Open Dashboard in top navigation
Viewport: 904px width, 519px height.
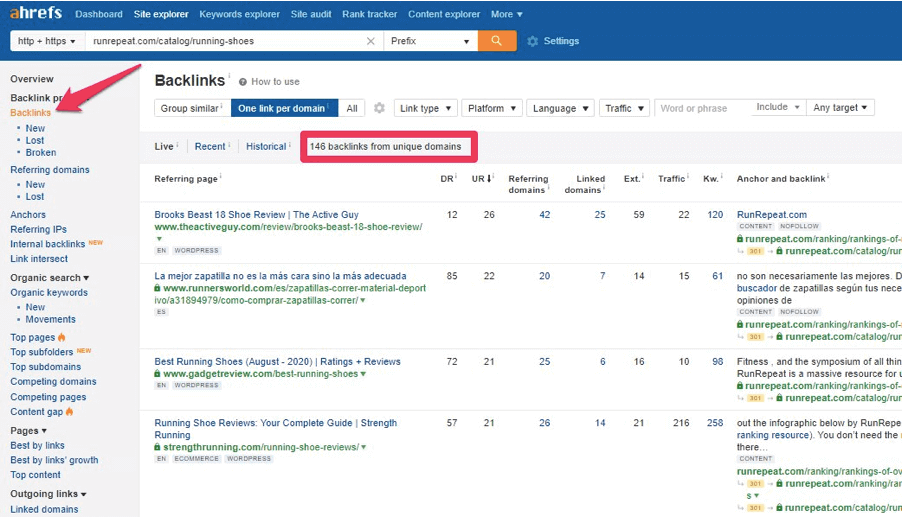(99, 14)
